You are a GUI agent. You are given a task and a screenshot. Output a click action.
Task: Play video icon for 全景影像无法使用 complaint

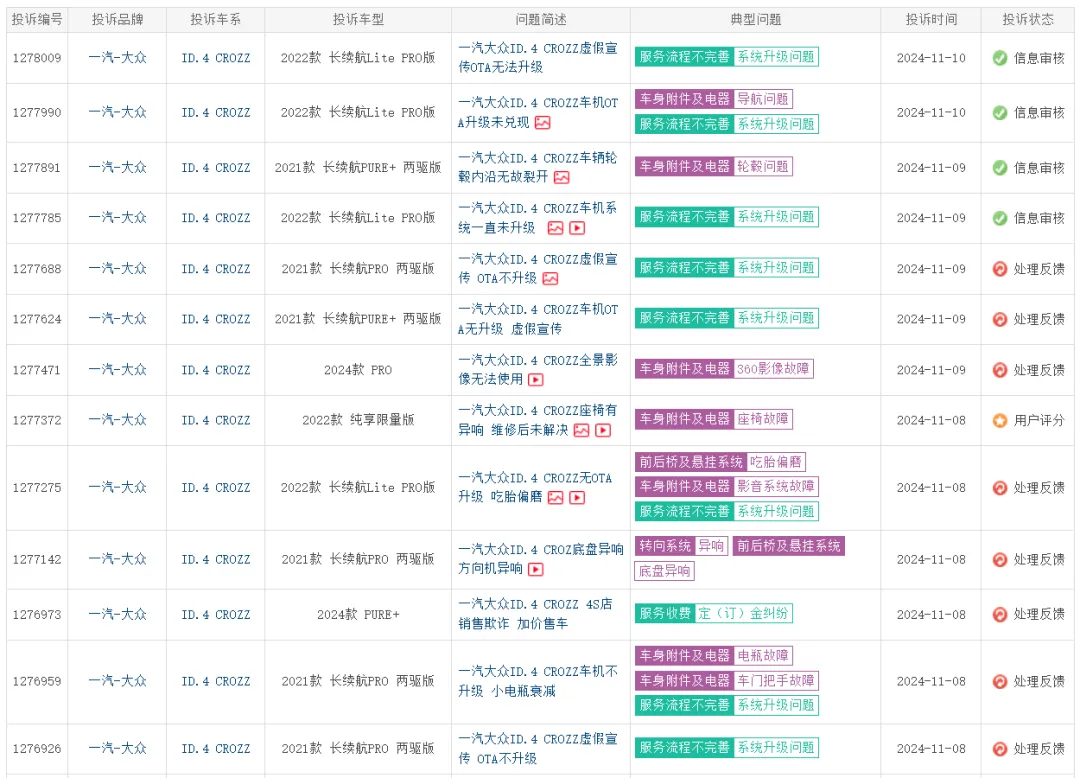point(536,380)
